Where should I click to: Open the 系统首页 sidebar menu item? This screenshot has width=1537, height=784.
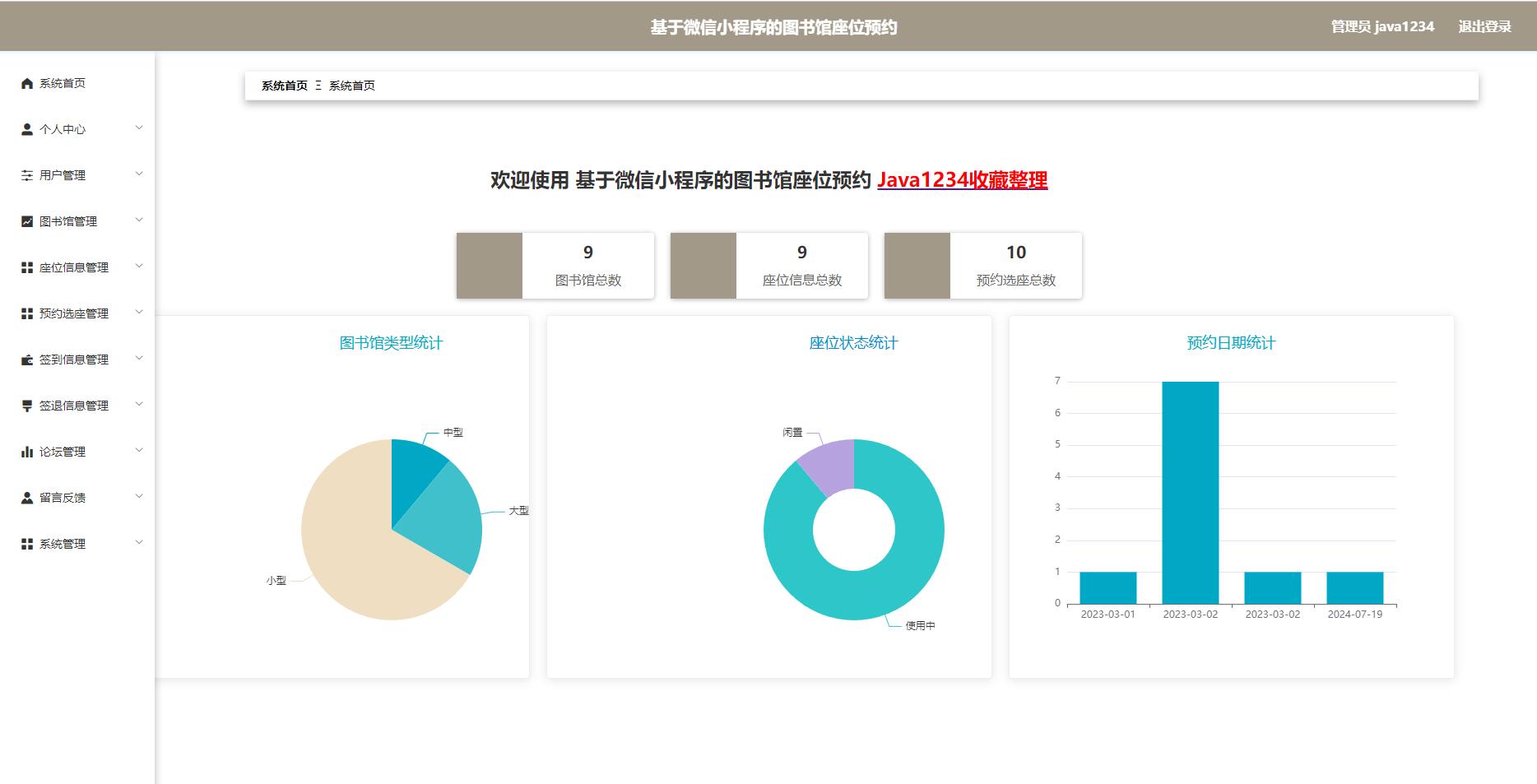coord(77,83)
